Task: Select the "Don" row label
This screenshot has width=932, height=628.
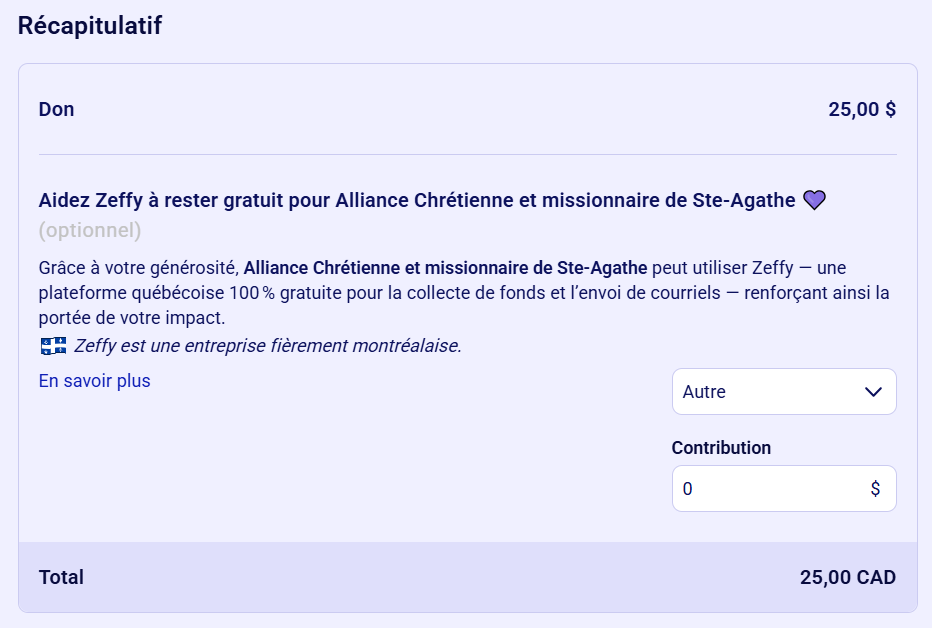Action: [x=57, y=109]
